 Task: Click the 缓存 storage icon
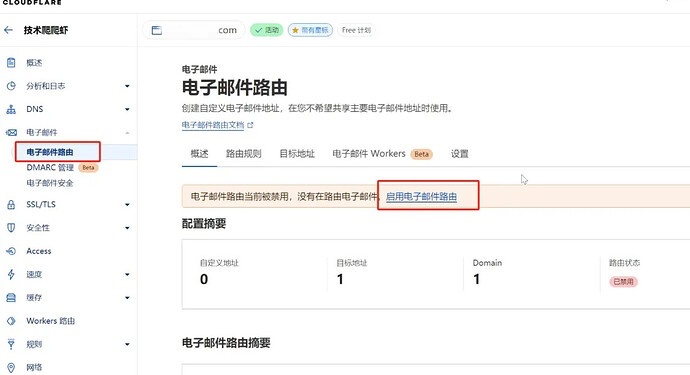[x=11, y=298]
